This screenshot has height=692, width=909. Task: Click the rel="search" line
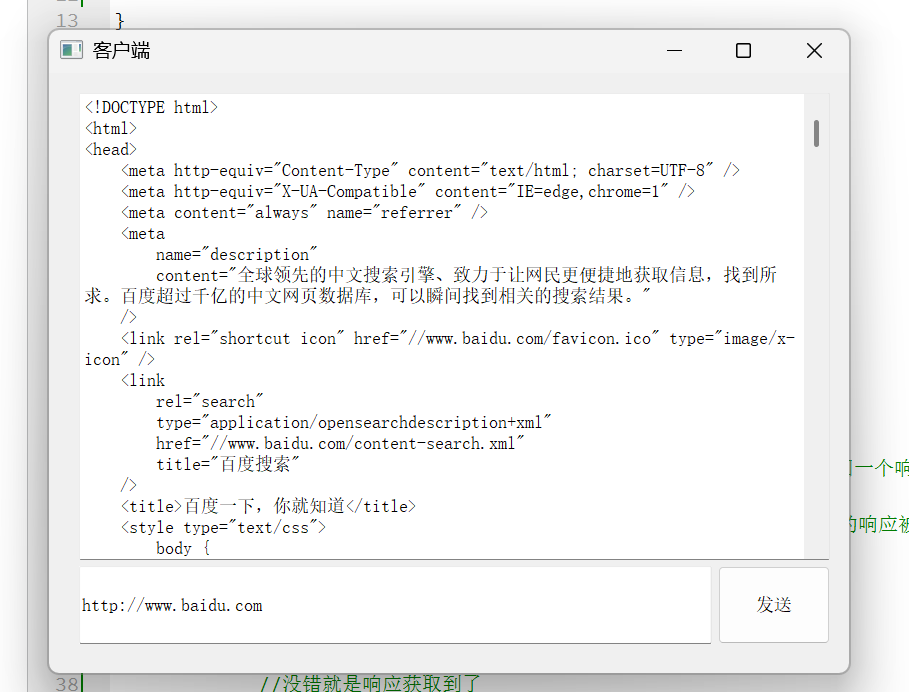click(209, 401)
